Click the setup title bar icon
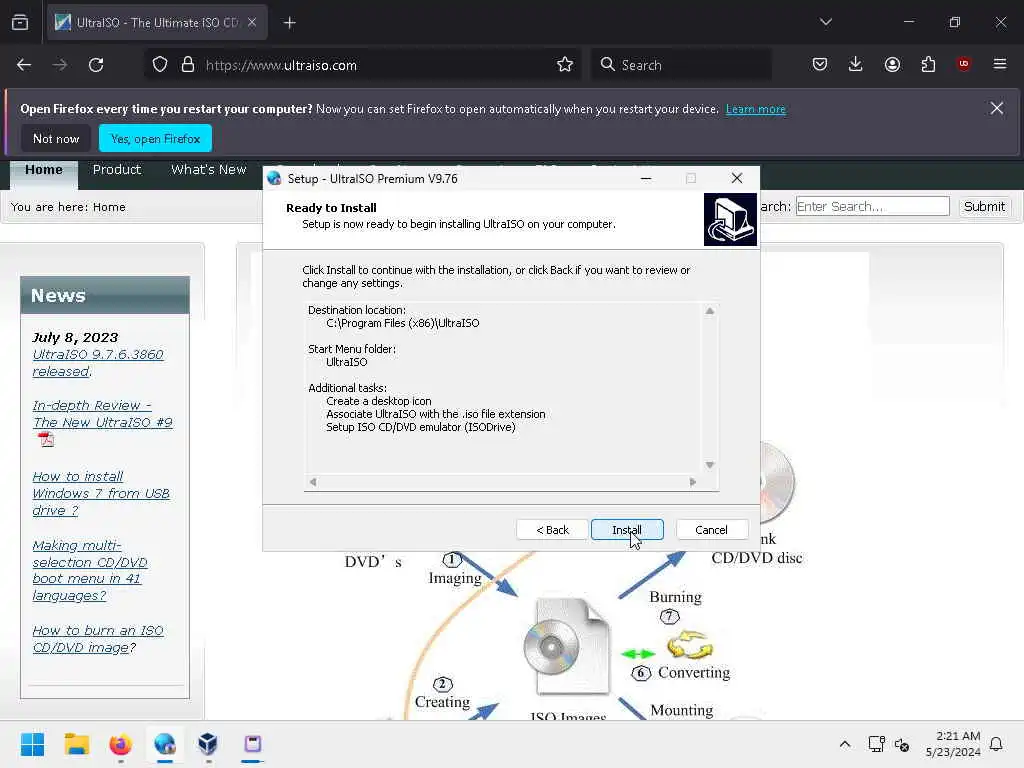This screenshot has width=1024, height=768. 274,178
